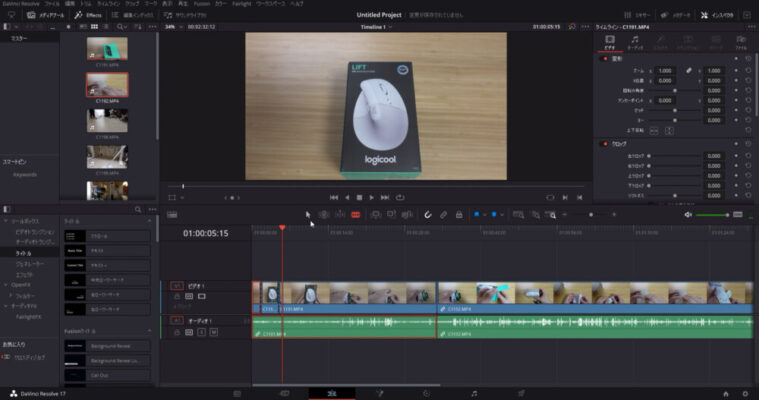This screenshot has width=759, height=400.
Task: Toggle the Transform section enable dot
Action: tap(605, 59)
